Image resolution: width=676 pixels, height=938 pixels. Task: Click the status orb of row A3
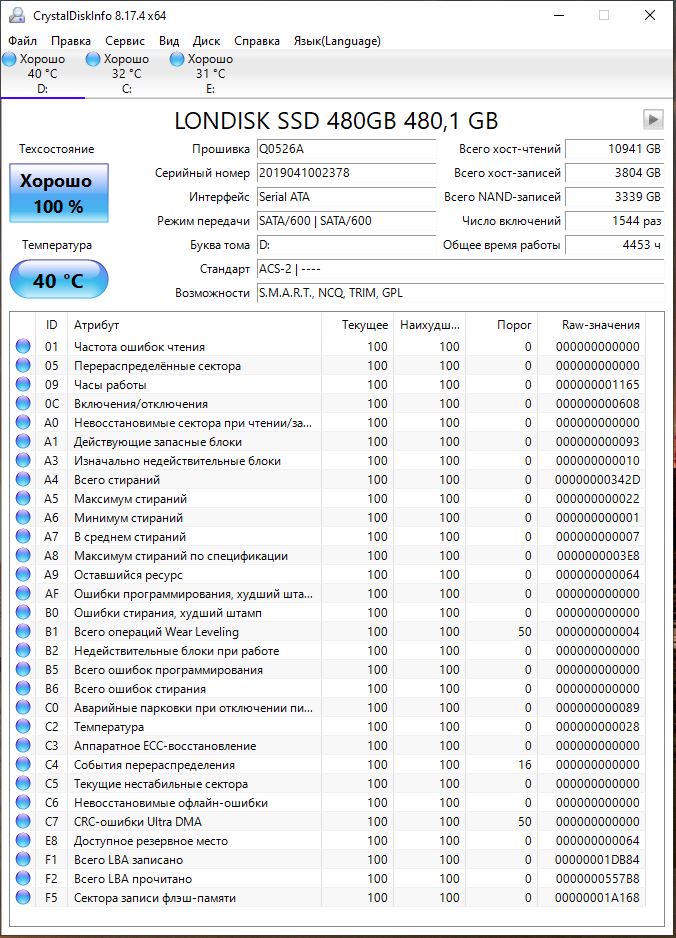pyautogui.click(x=23, y=461)
